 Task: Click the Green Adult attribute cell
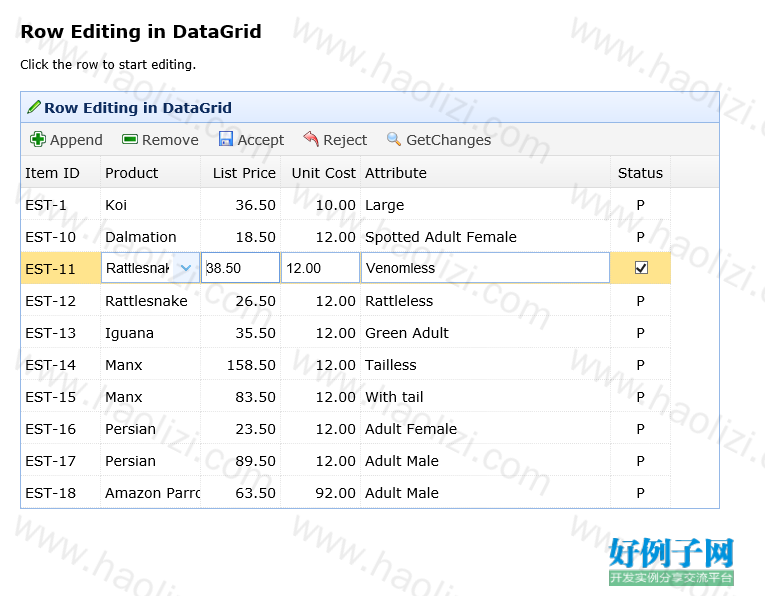[485, 332]
